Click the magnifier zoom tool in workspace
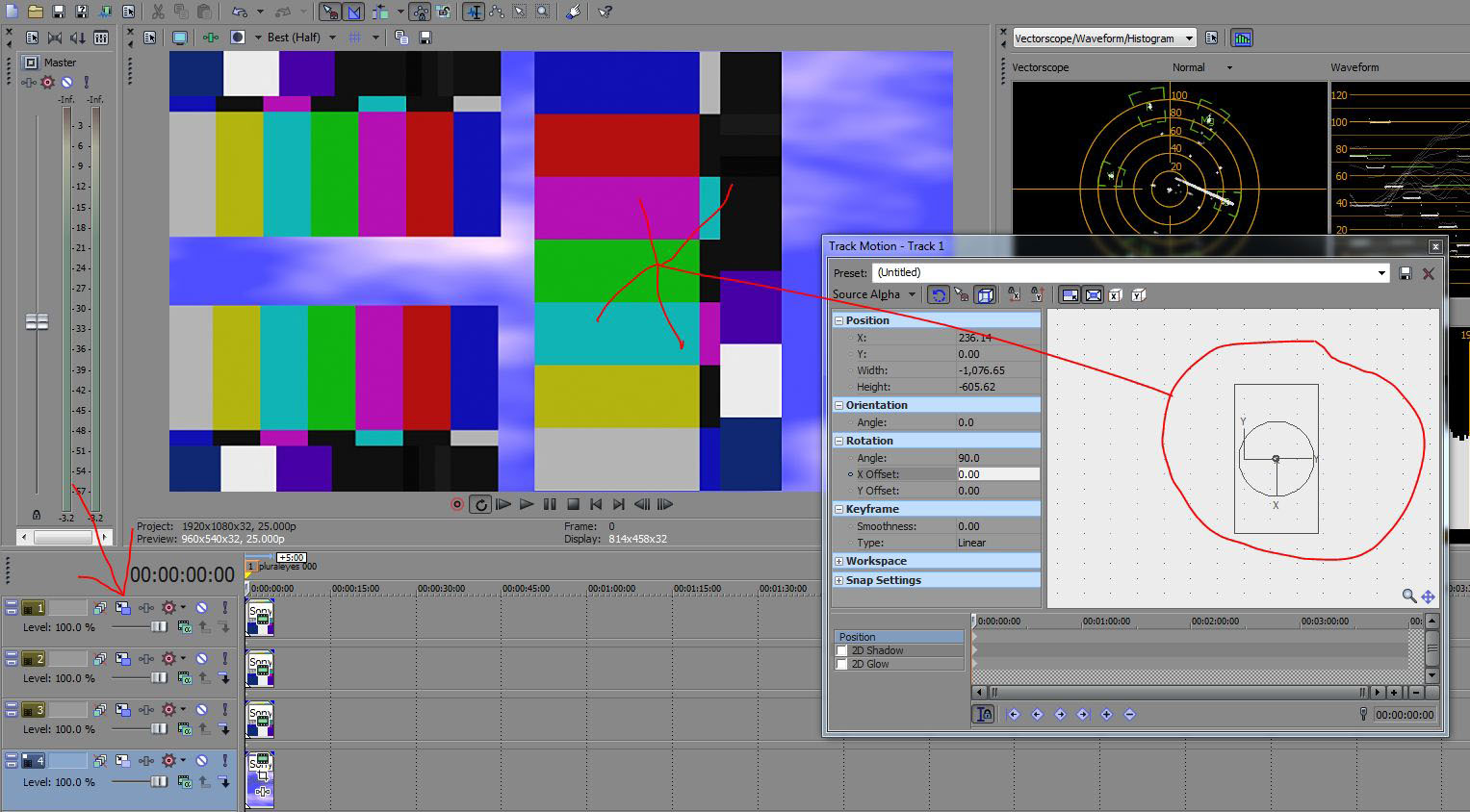1470x812 pixels. point(1408,596)
